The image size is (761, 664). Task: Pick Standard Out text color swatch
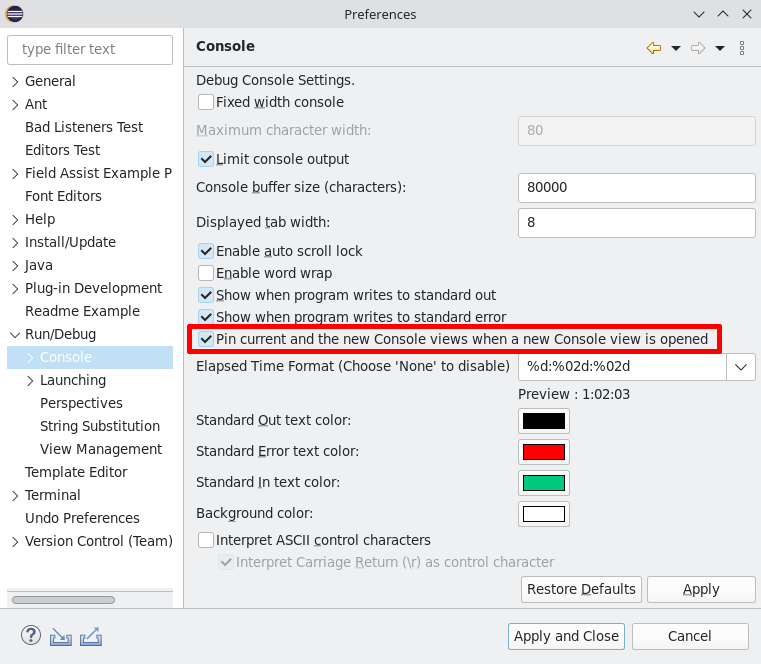544,421
